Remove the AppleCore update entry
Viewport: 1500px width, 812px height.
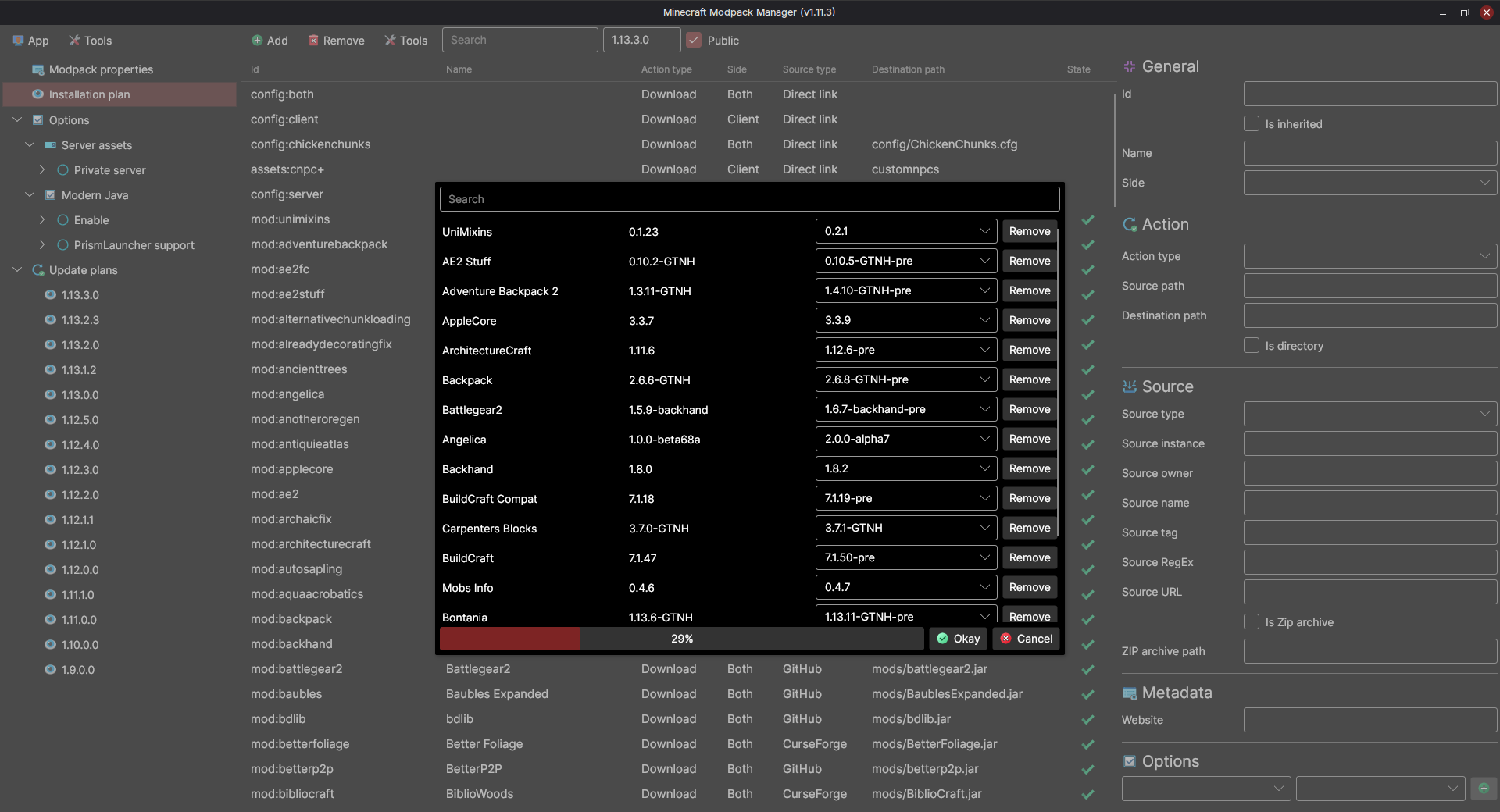pos(1029,320)
